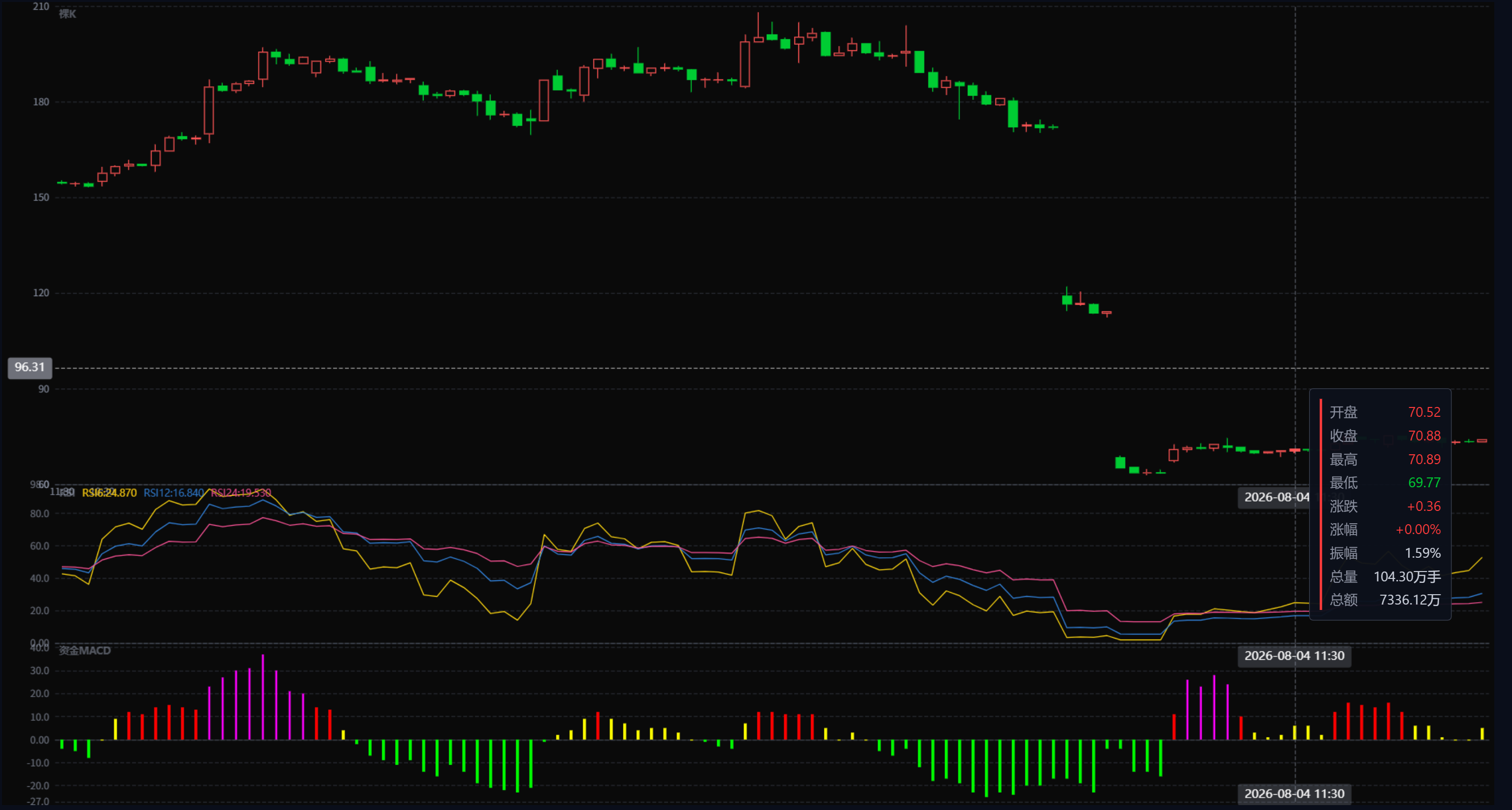Image resolution: width=1512 pixels, height=810 pixels.
Task: Click the 80.0 RSI axis label
Action: pyautogui.click(x=40, y=513)
